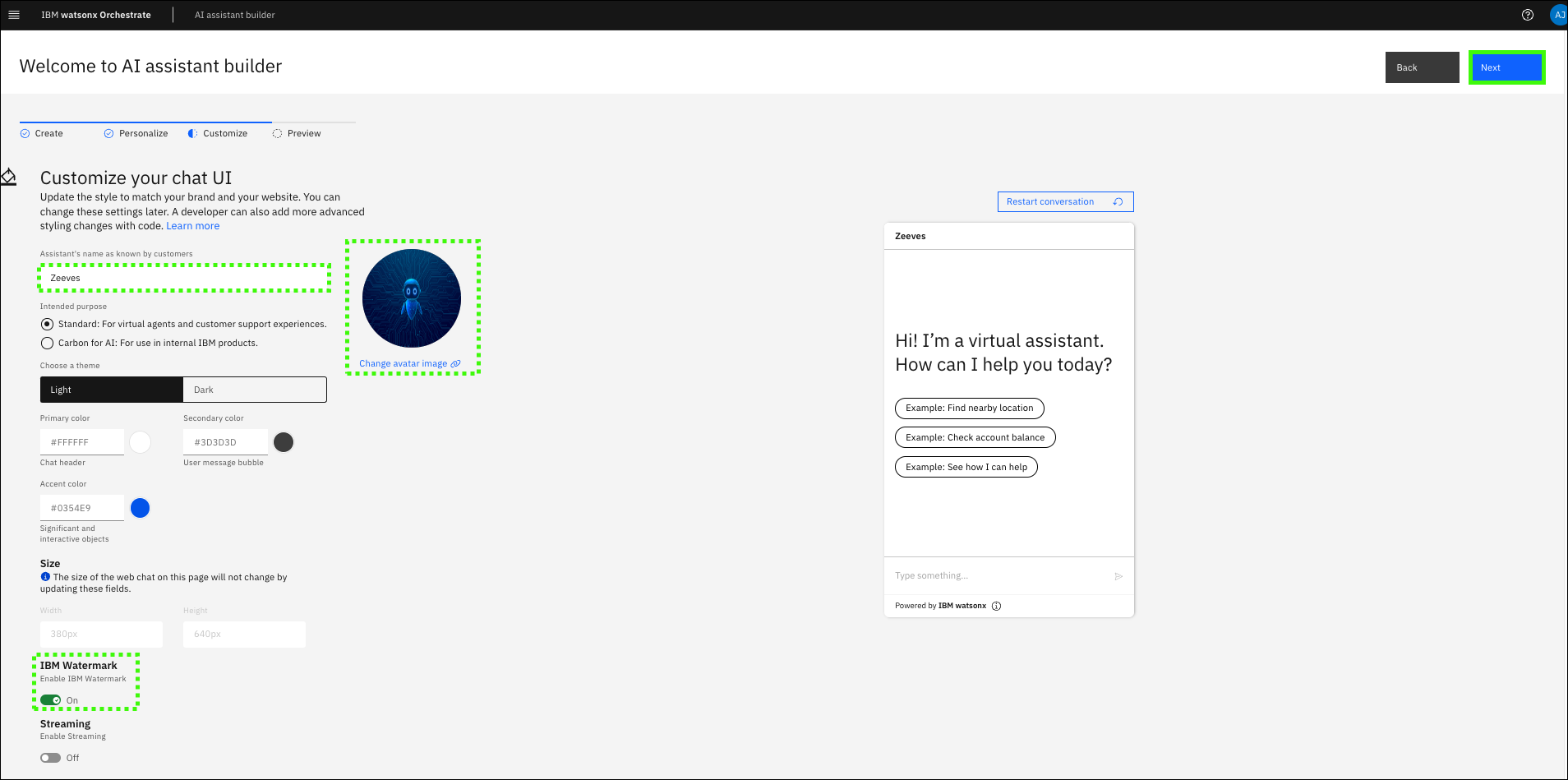Click the paint bucket customize icon
1568x780 pixels.
(x=9, y=177)
